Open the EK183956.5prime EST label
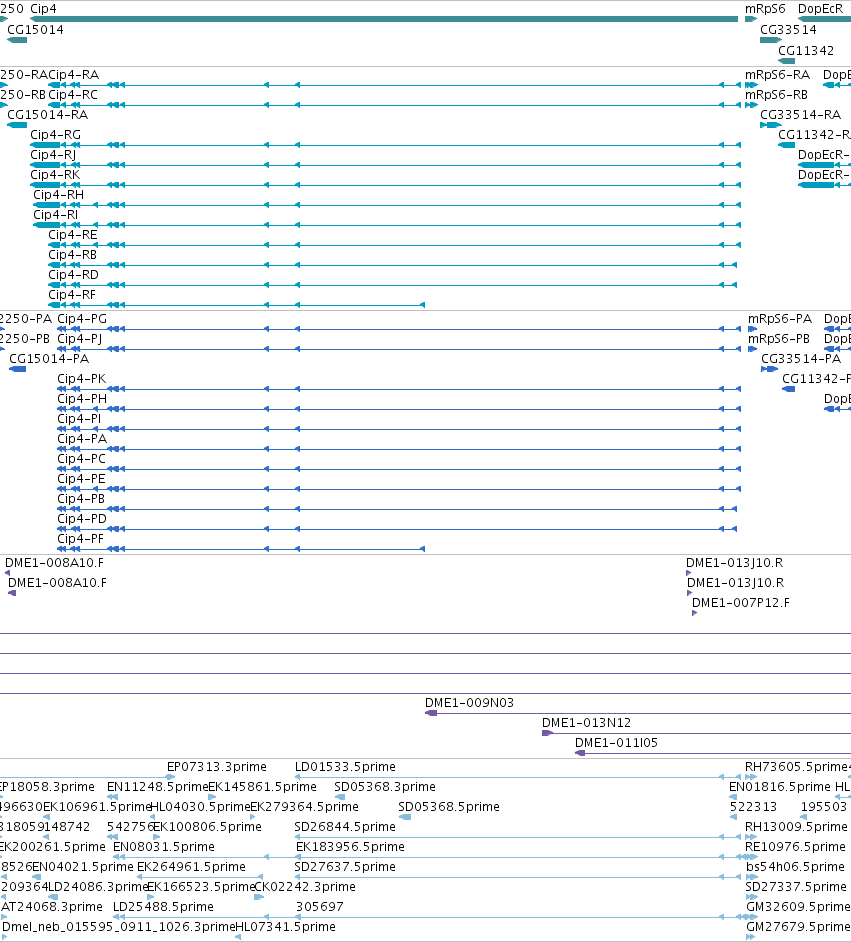The image size is (851, 942). [350, 846]
